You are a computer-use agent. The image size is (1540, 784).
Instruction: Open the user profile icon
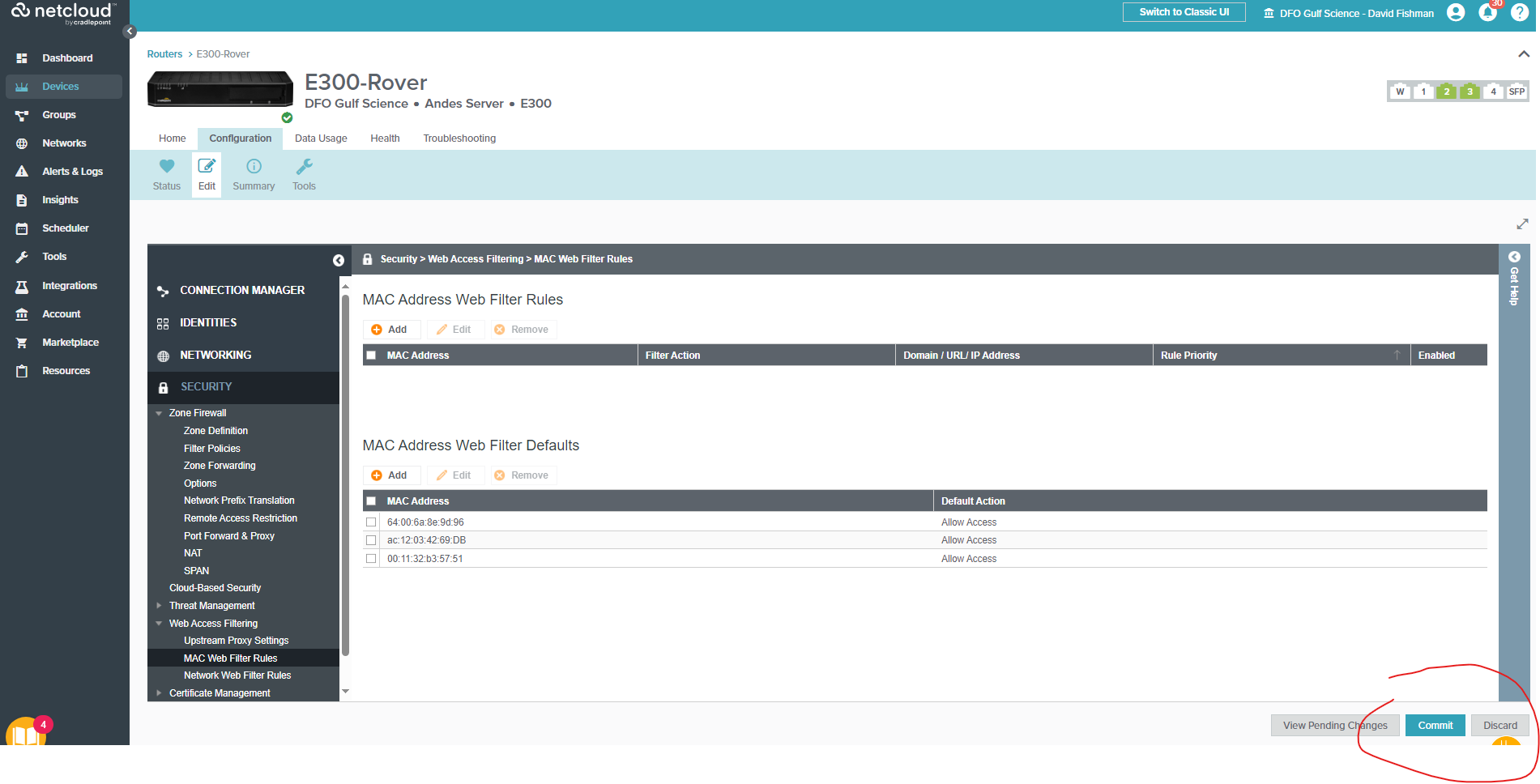click(x=1456, y=12)
